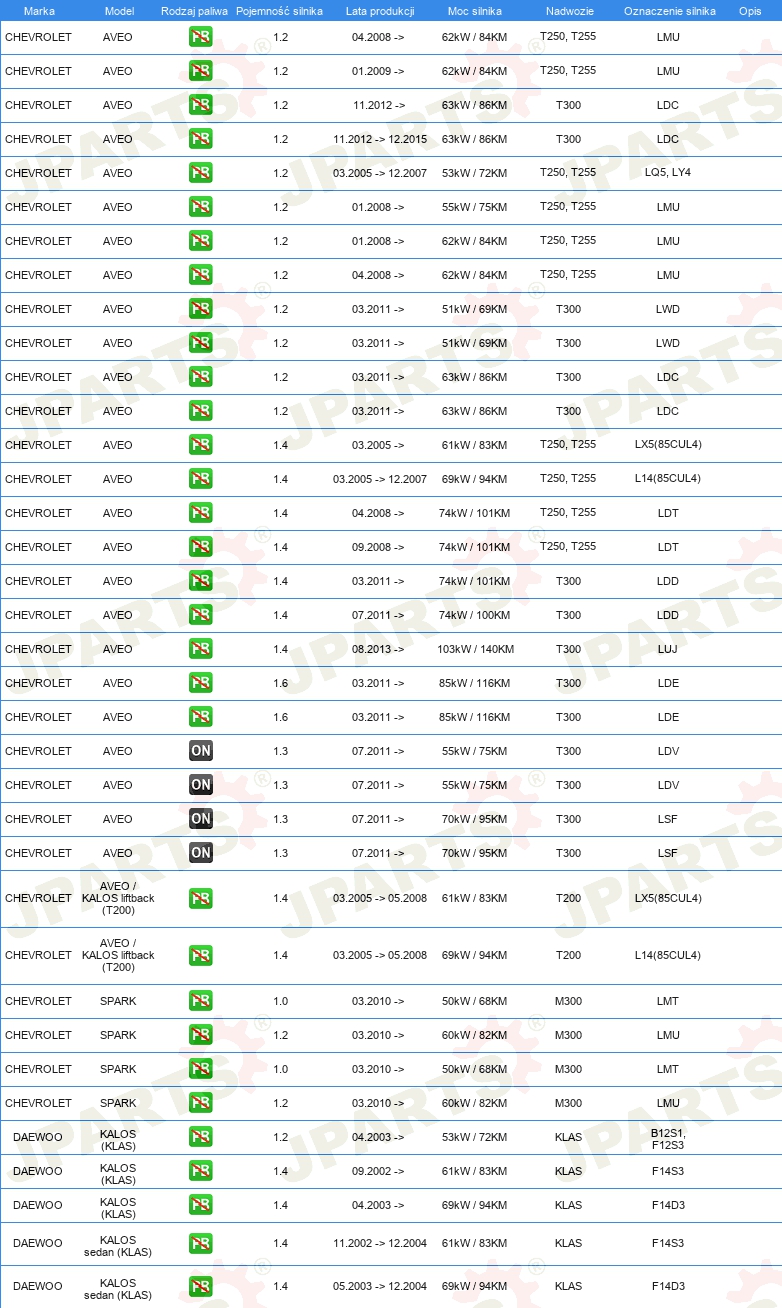Click the Rodzaj paliwa column header
Image resolution: width=782 pixels, height=1308 pixels.
pyautogui.click(x=195, y=11)
